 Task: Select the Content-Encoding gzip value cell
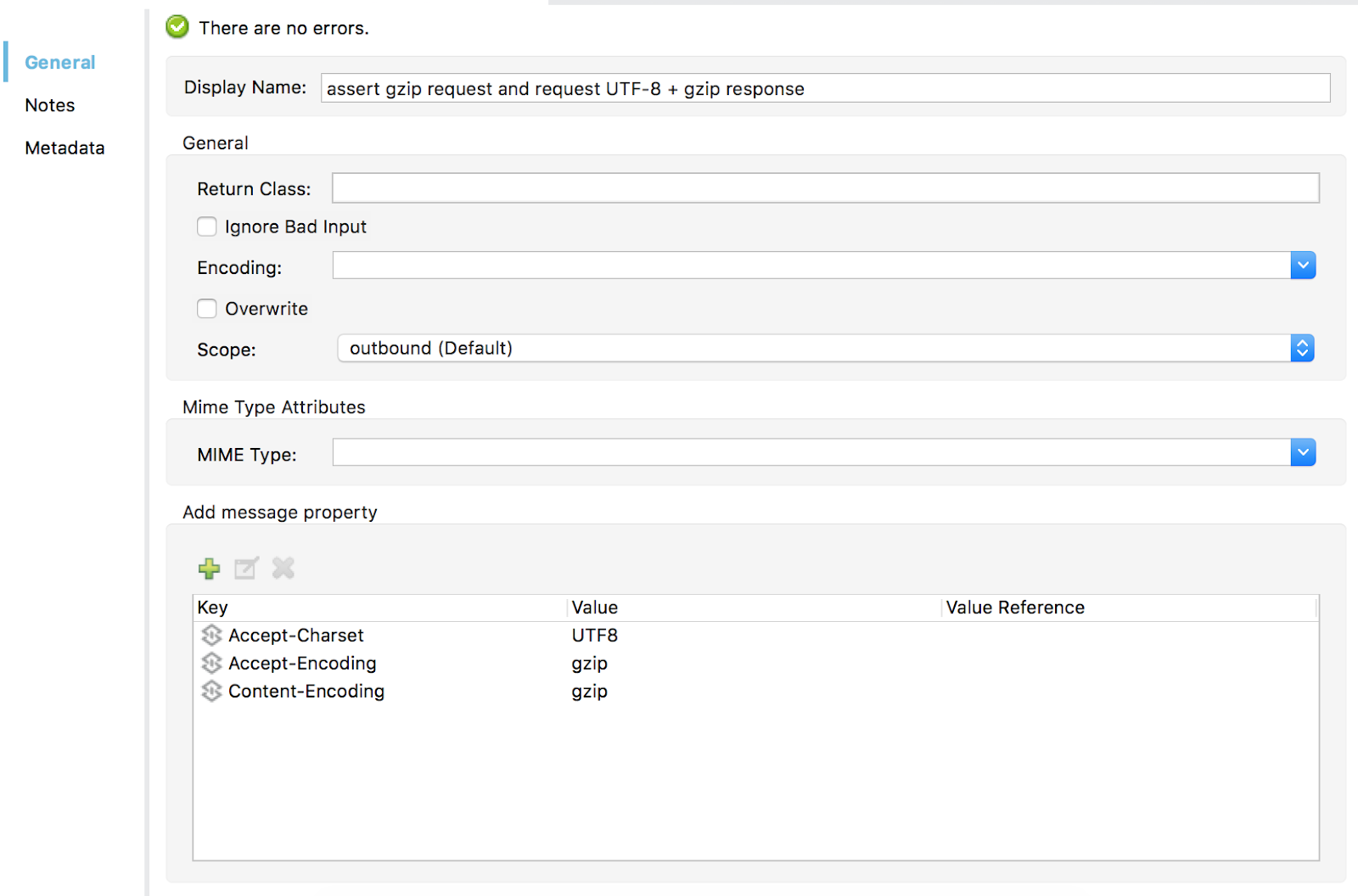[x=590, y=692]
